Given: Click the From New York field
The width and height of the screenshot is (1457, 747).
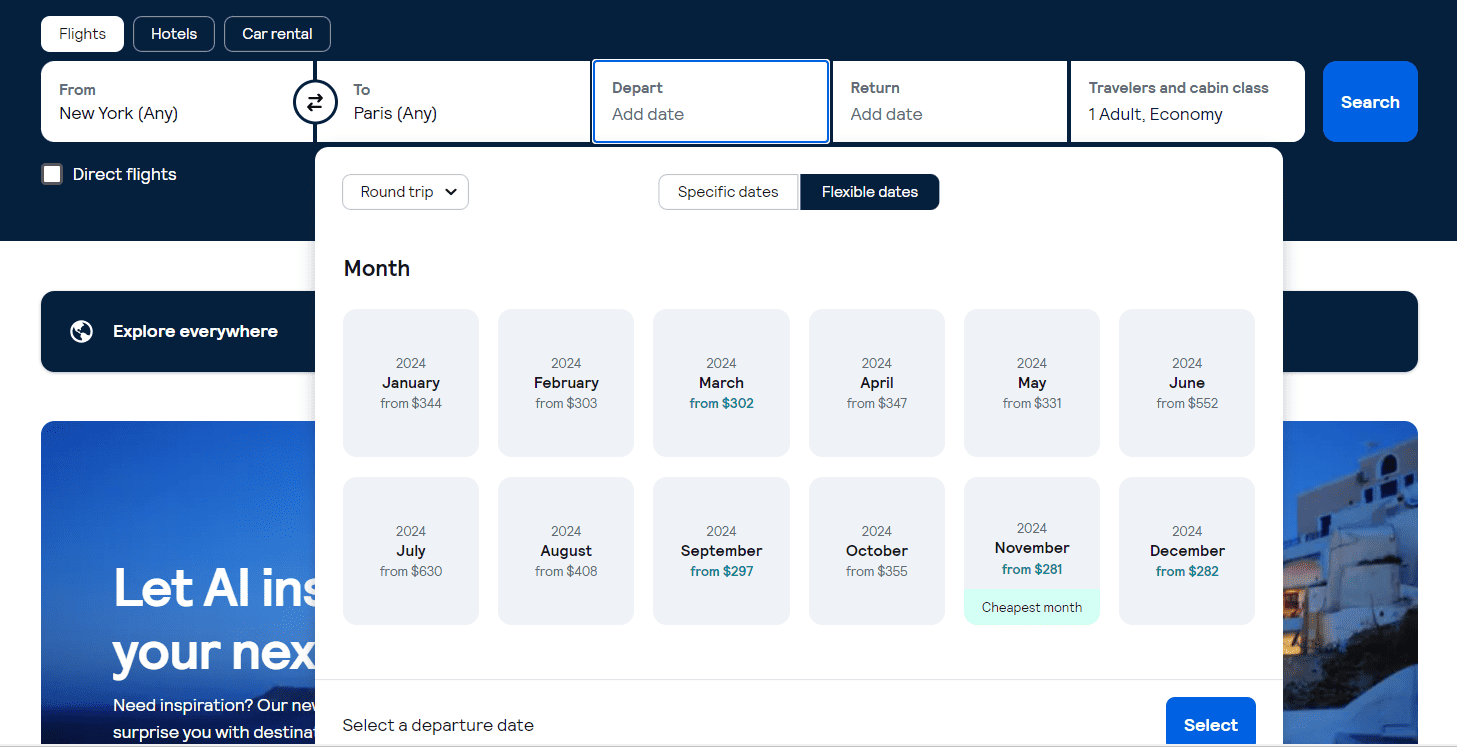Looking at the screenshot, I should [170, 101].
